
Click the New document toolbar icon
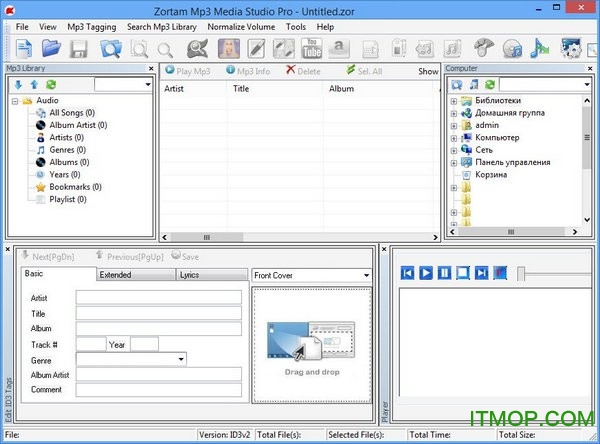[24, 49]
